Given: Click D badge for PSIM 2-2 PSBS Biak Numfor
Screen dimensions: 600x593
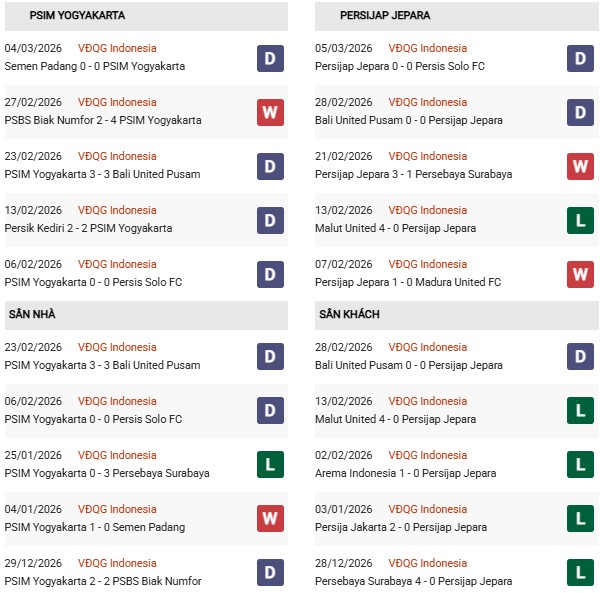Looking at the screenshot, I should (x=270, y=572).
